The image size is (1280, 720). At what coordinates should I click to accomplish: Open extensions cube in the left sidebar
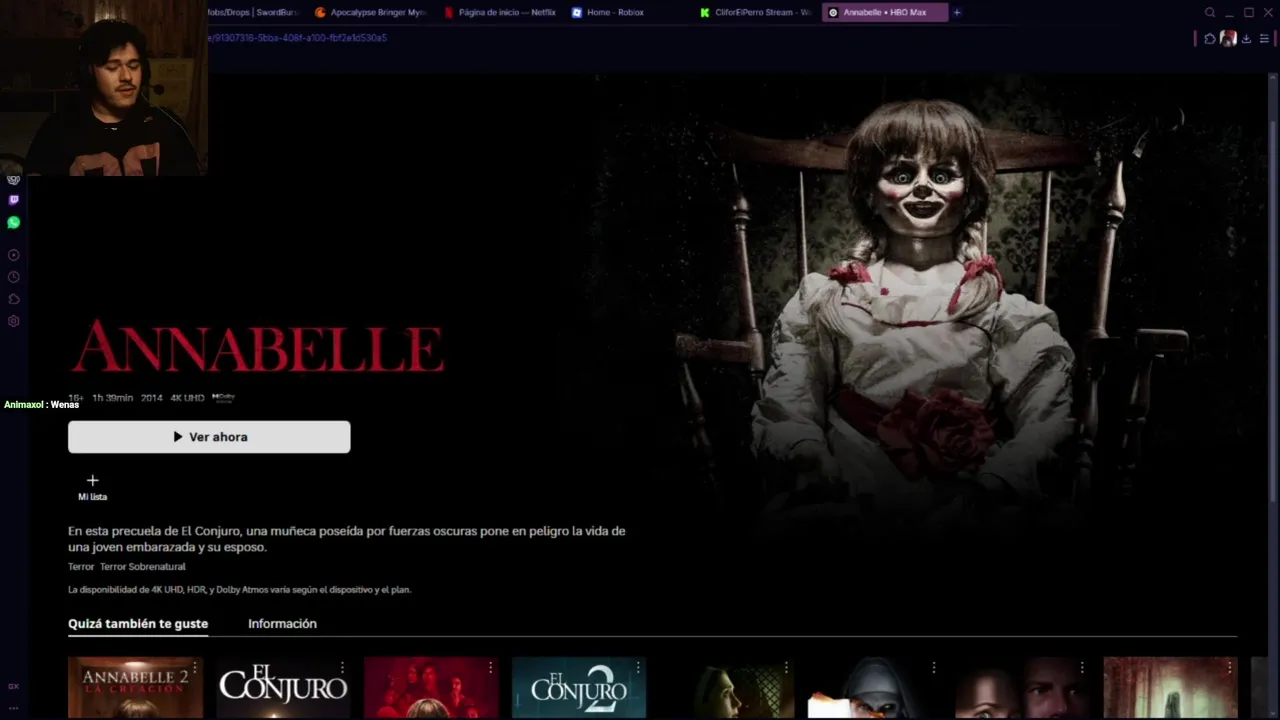click(x=13, y=299)
